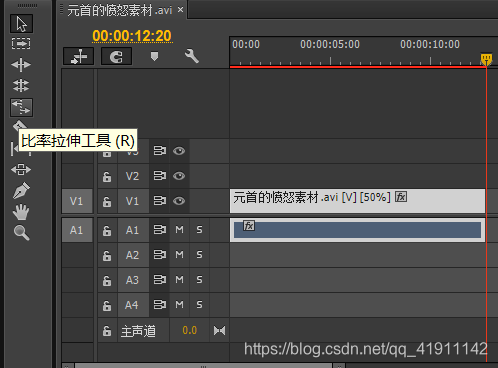Select the Selection arrow tool

point(21,24)
